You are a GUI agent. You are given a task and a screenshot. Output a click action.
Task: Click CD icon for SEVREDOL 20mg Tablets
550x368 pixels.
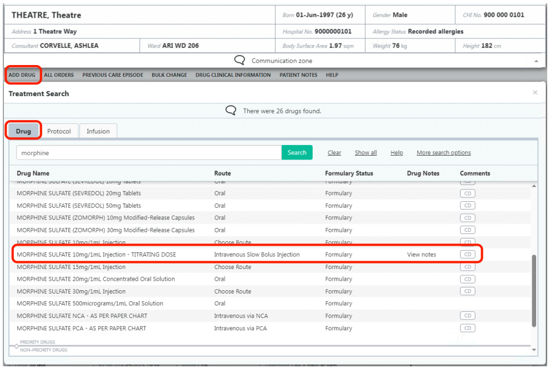(468, 193)
